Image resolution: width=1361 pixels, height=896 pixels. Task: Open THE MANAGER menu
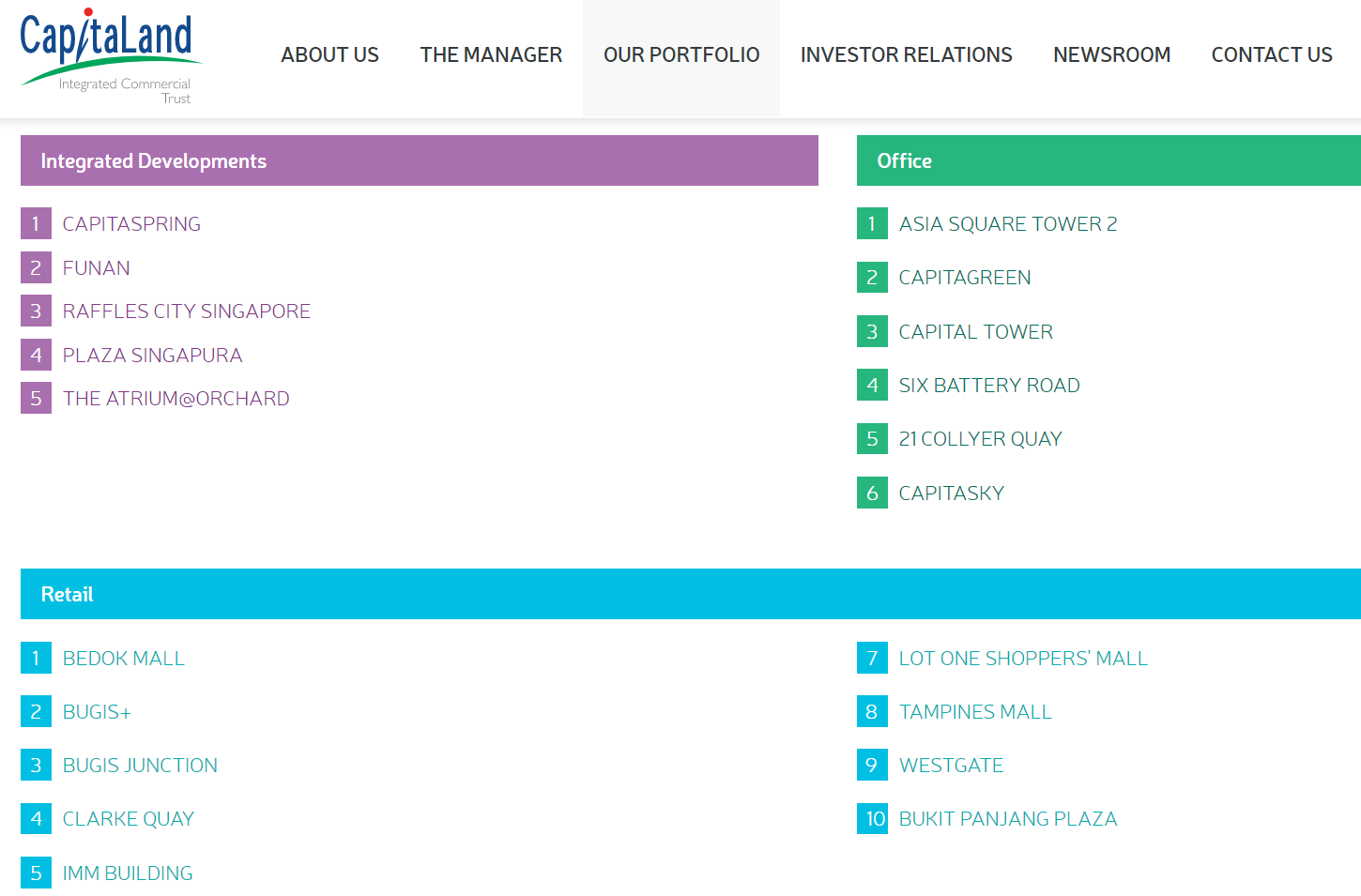click(x=491, y=55)
